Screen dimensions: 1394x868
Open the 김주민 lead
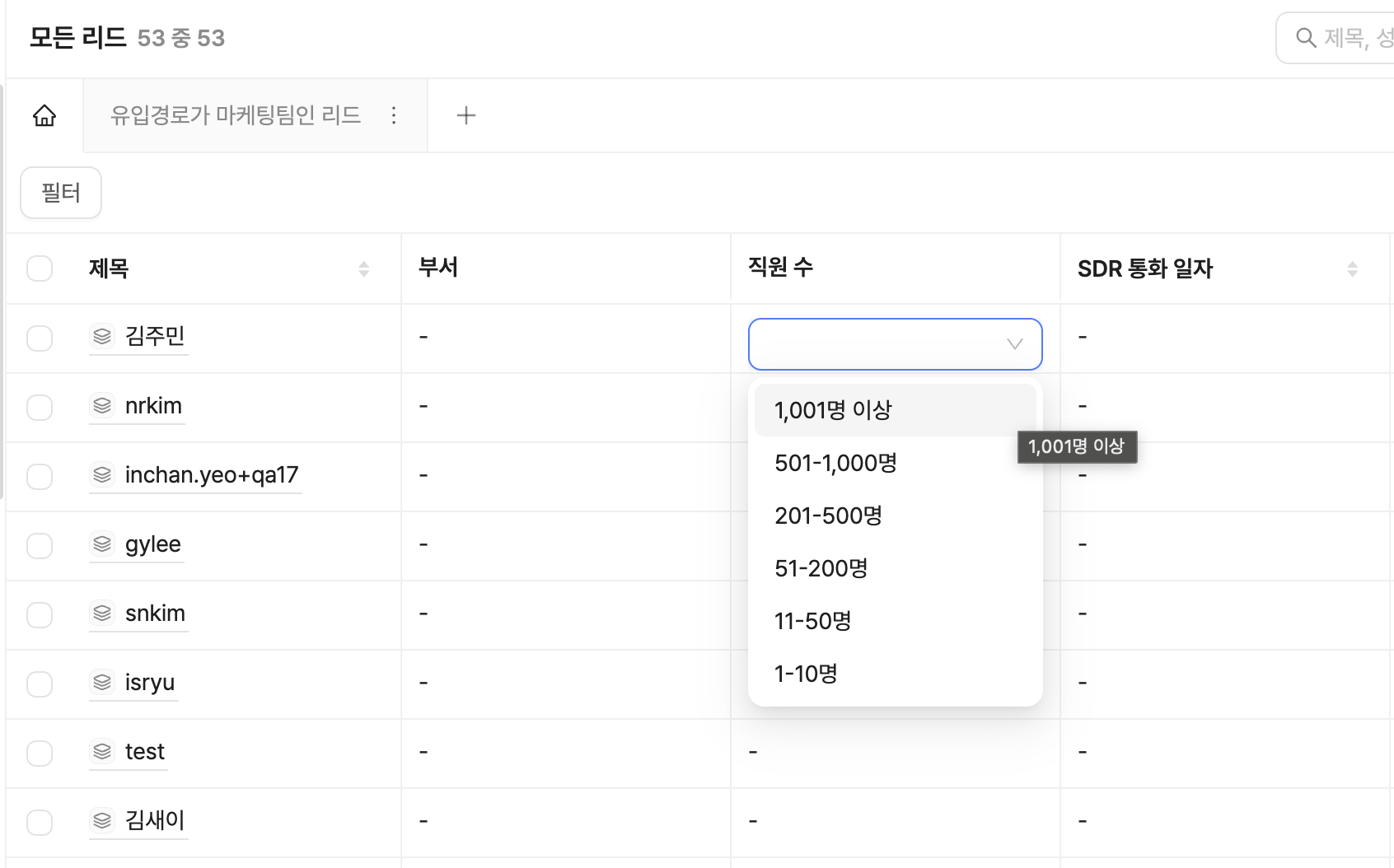(155, 336)
